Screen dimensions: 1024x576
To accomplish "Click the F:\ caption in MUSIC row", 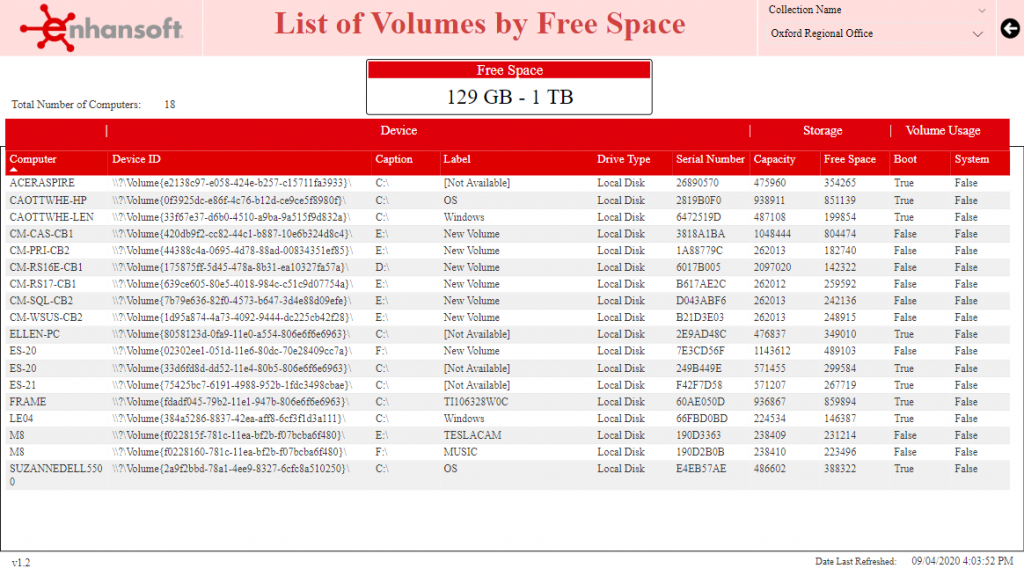I will (x=381, y=452).
